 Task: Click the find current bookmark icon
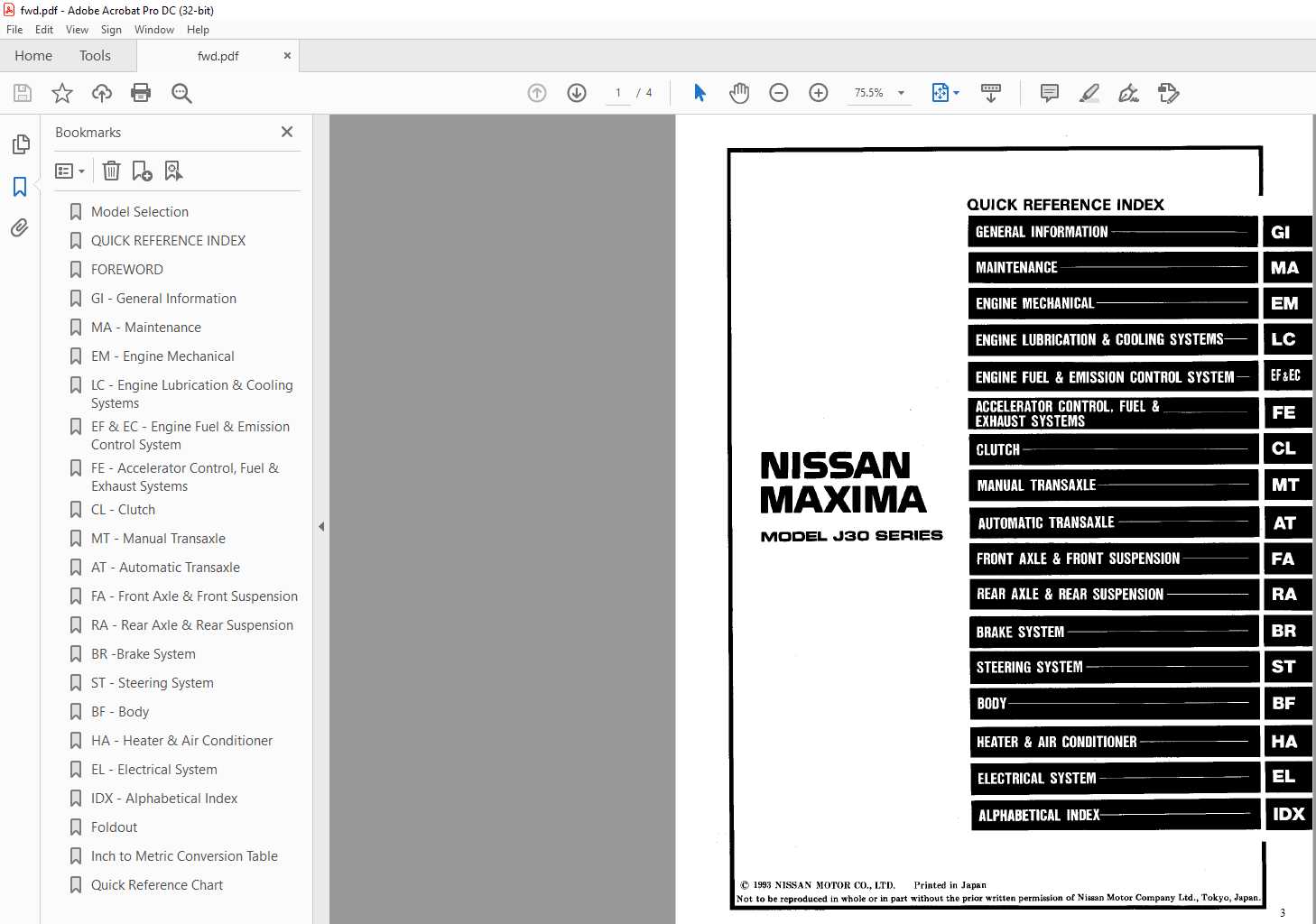[x=173, y=171]
